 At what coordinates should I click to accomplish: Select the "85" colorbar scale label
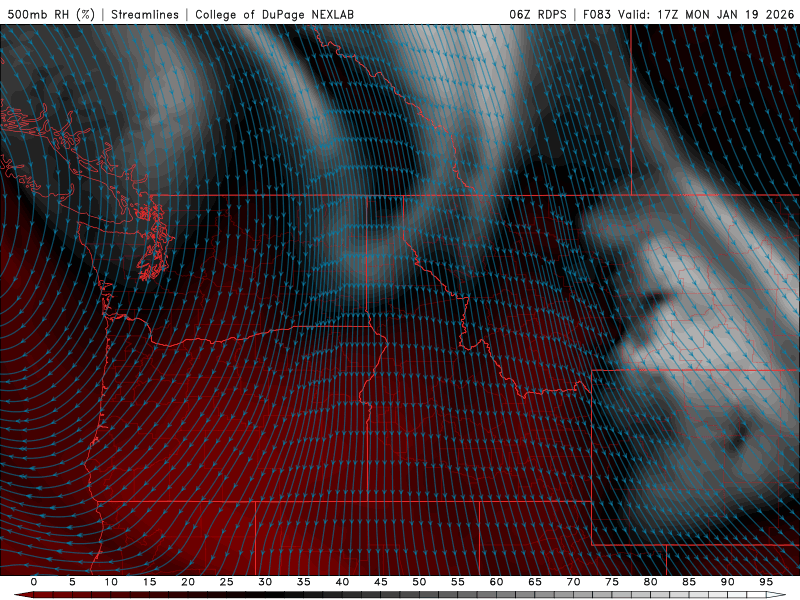tap(689, 582)
